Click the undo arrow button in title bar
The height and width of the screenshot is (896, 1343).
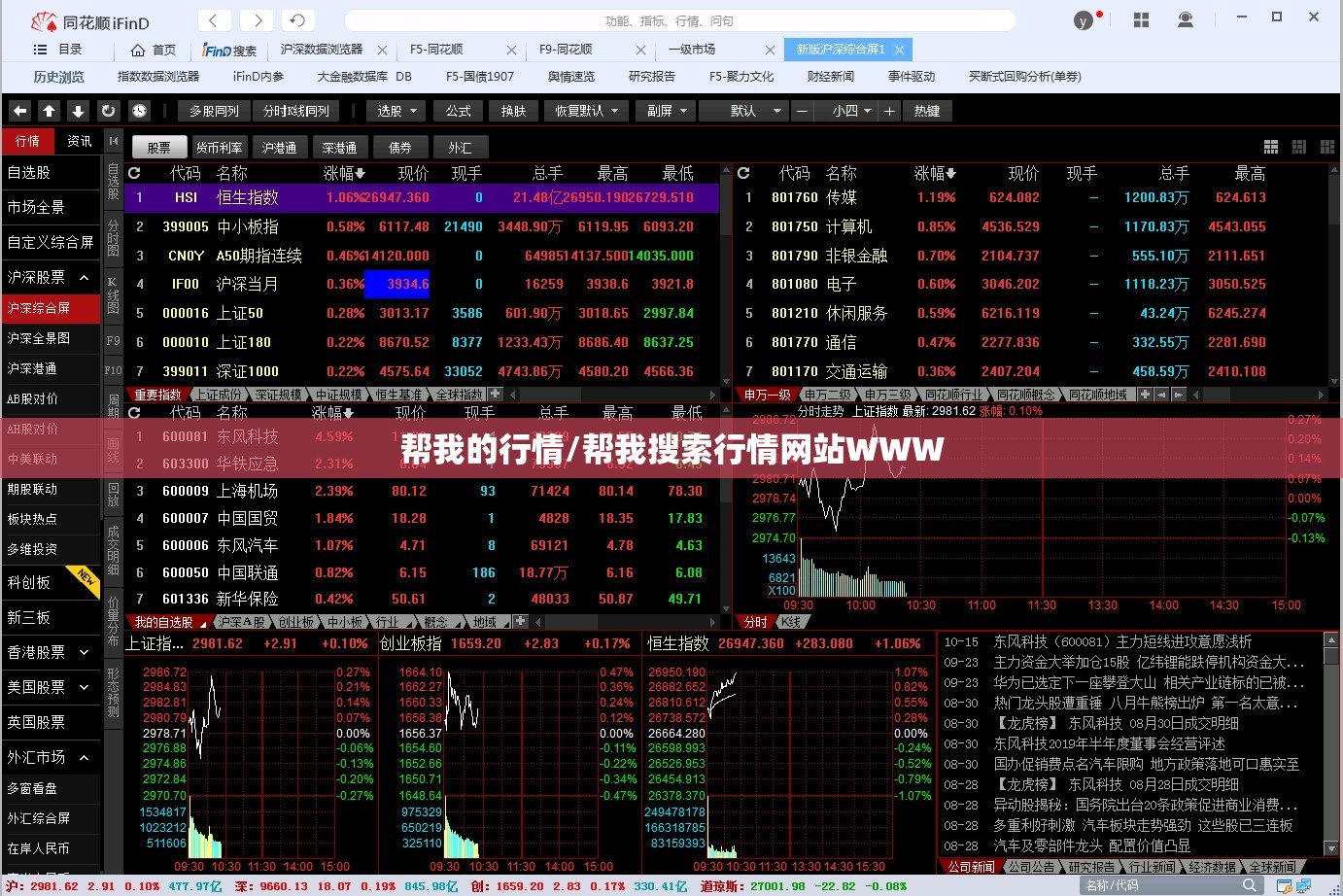point(297,19)
